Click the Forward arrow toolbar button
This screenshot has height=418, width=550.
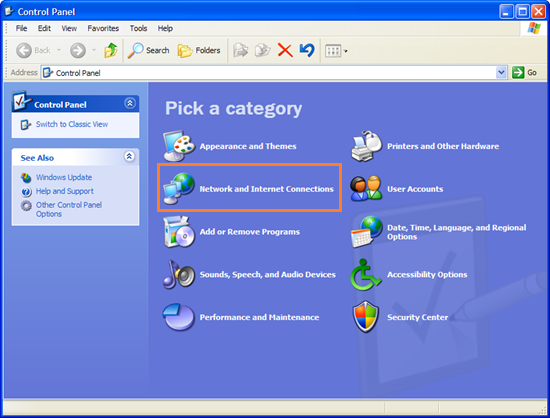[78, 50]
